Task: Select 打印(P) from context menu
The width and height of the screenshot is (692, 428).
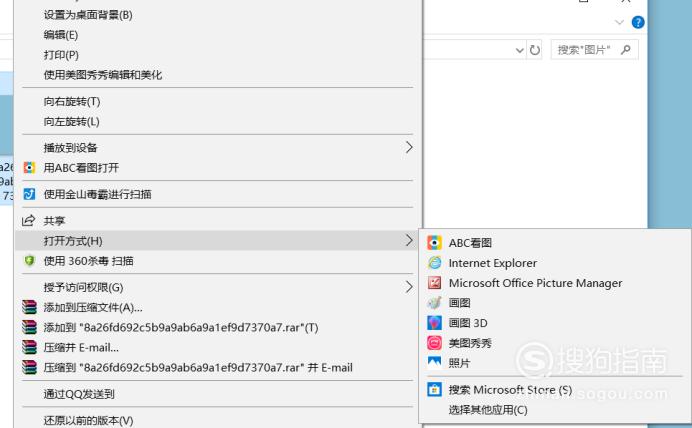Action: [61, 55]
